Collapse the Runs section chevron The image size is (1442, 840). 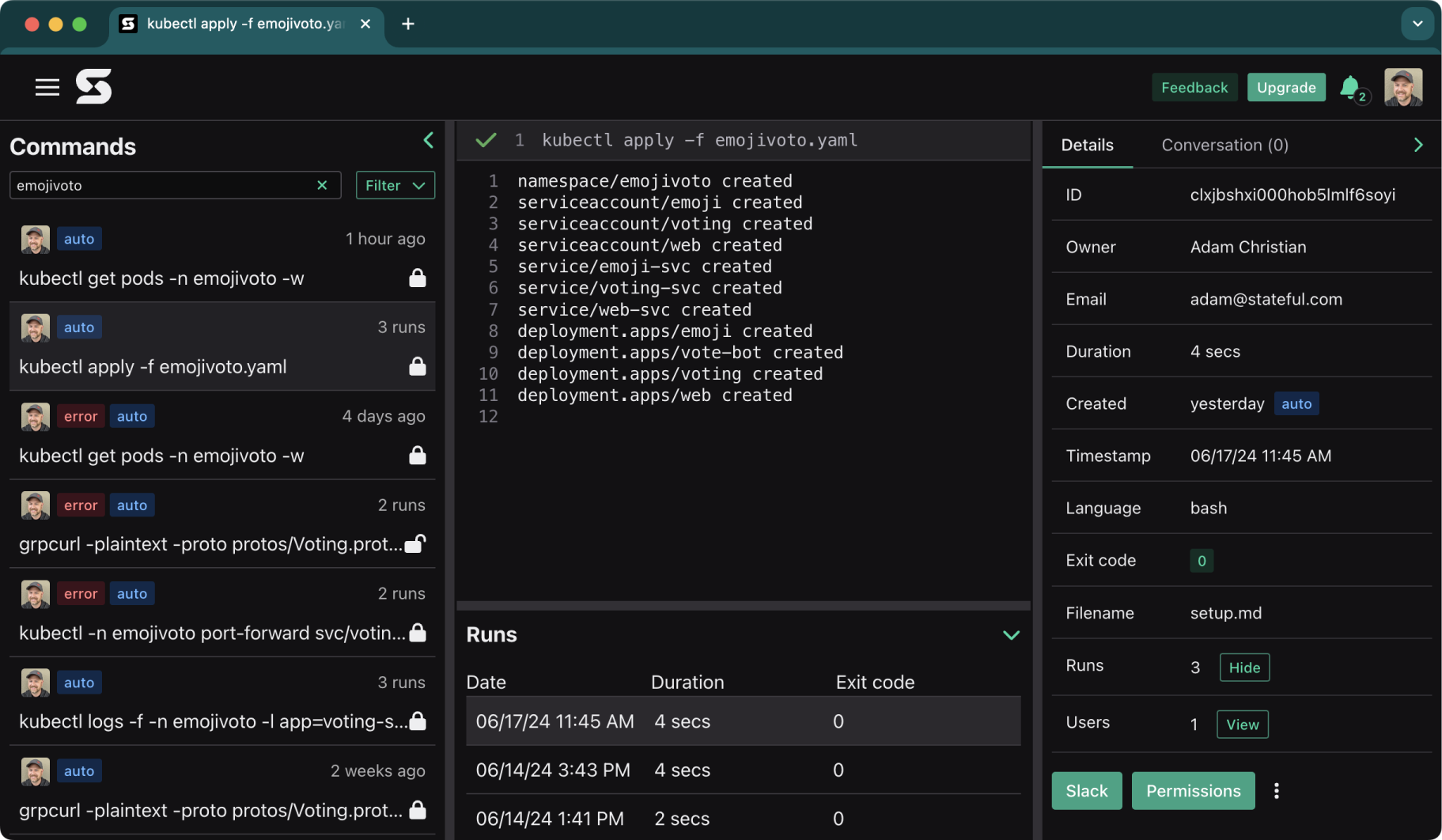click(1011, 635)
